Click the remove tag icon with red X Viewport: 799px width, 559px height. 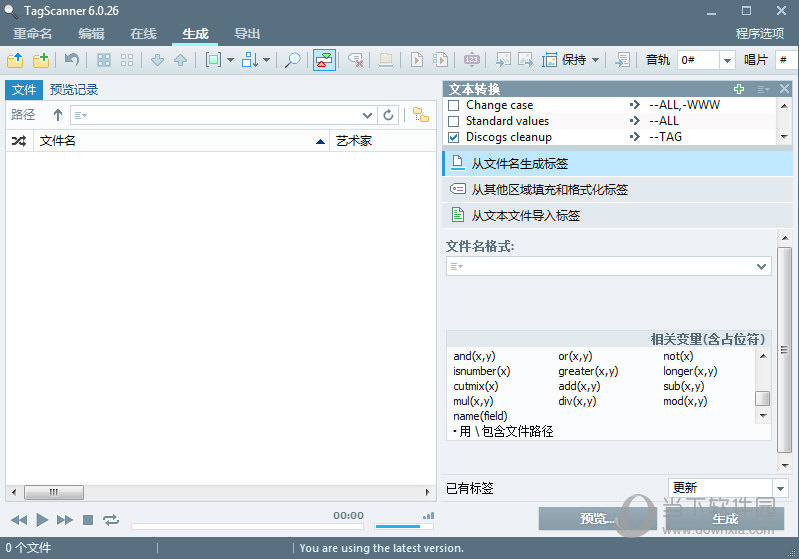(356, 60)
